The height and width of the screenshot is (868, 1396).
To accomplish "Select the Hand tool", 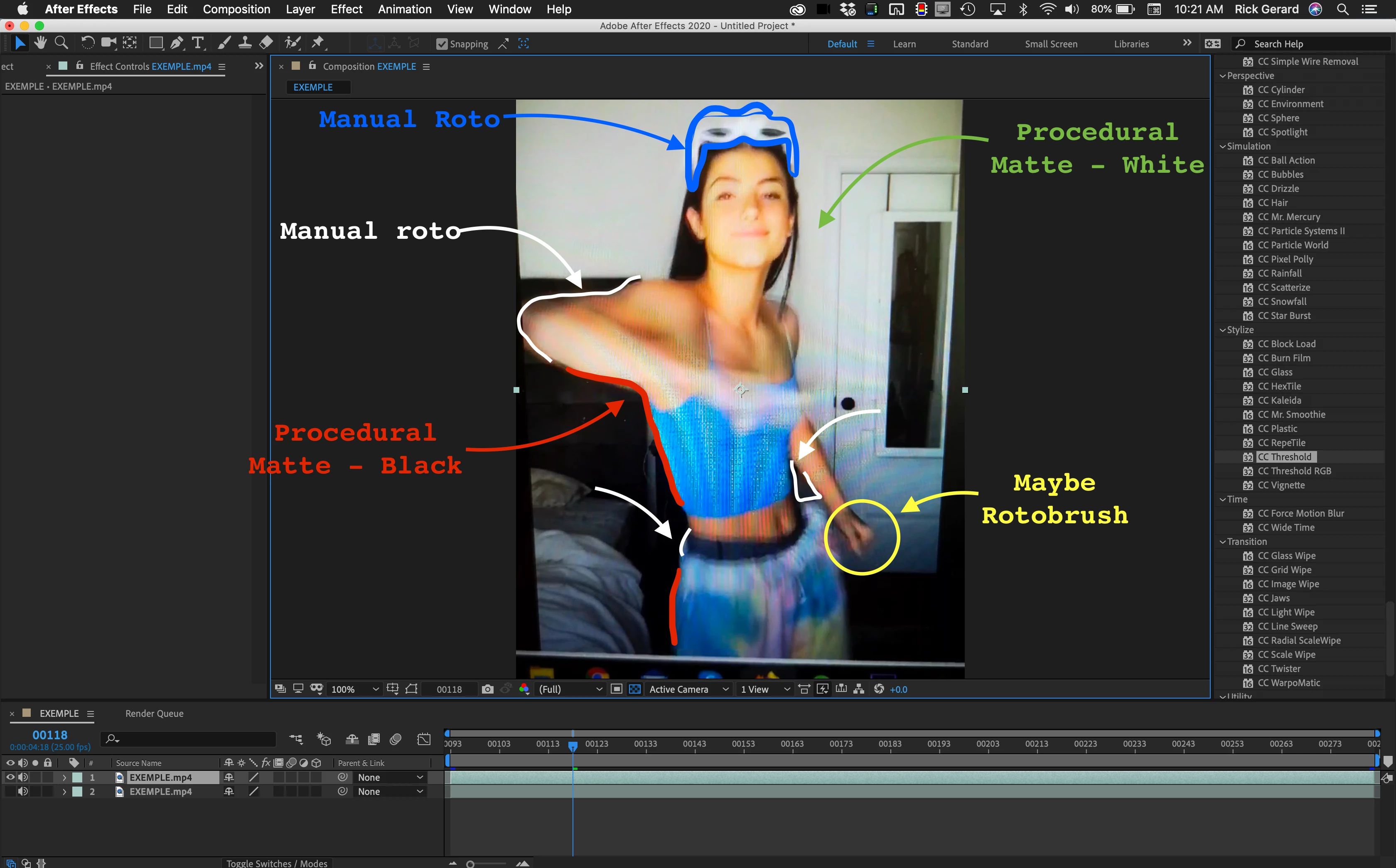I will [40, 43].
